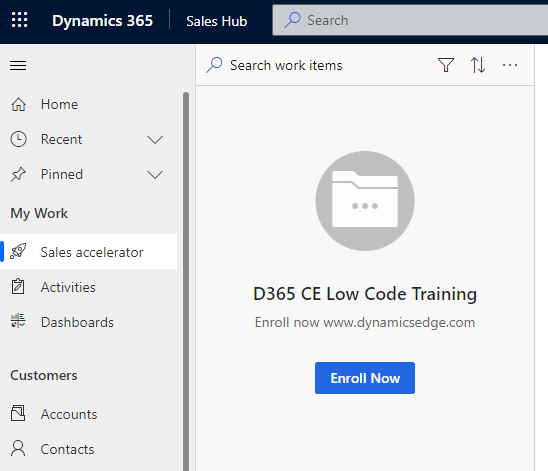Click the Enroll now www.dynamicsedge.com text
The width and height of the screenshot is (548, 471).
point(365,322)
